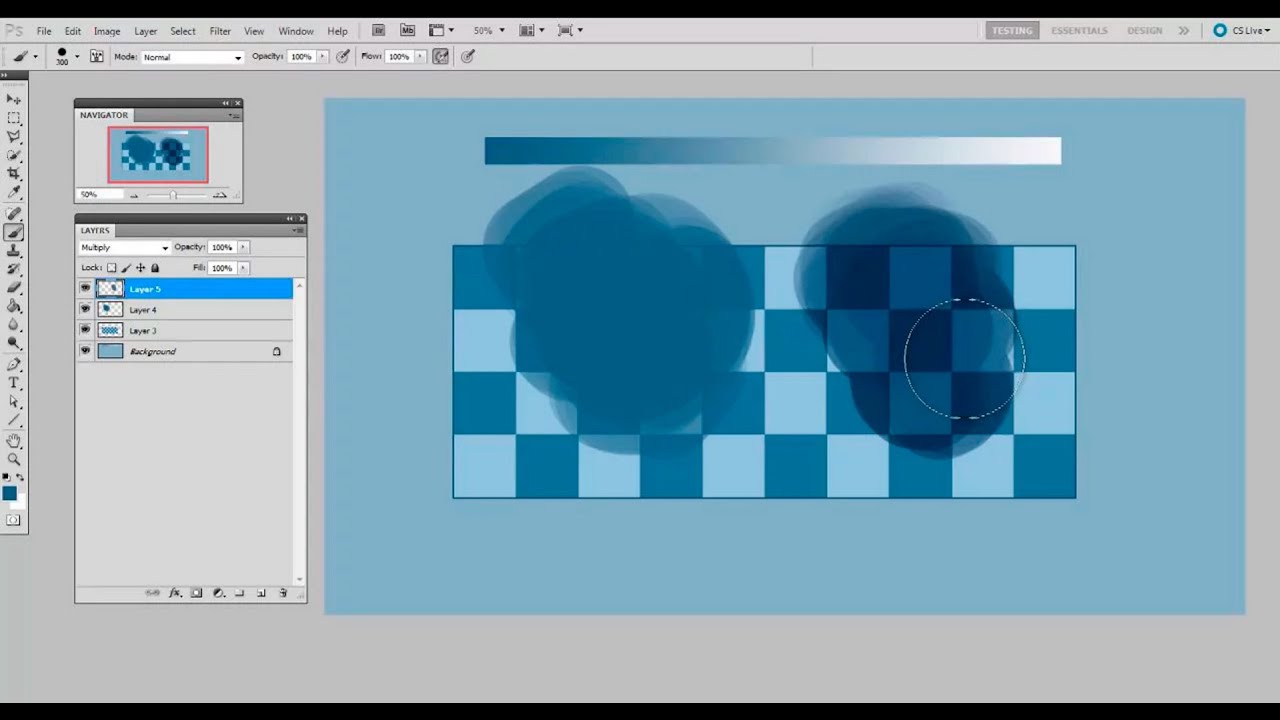
Task: Activate the Testing workspace button
Action: 1012,31
